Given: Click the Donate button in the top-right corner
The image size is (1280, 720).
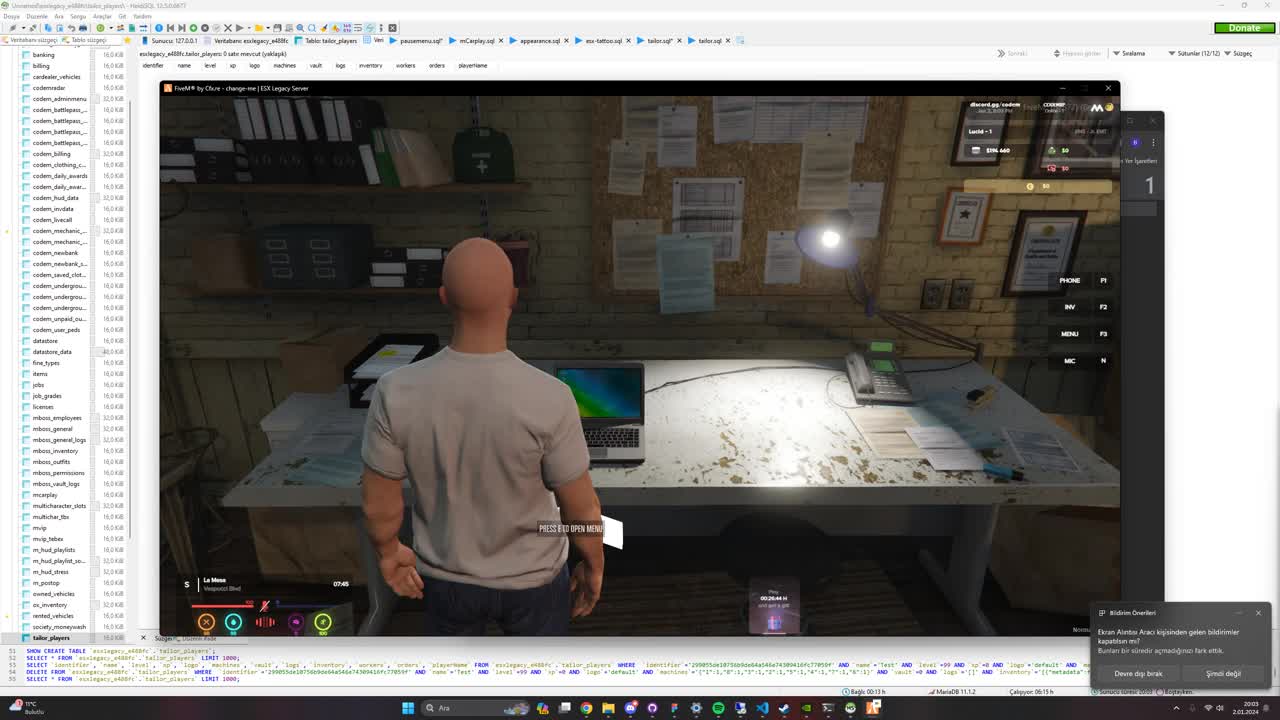Looking at the screenshot, I should pos(1243,27).
